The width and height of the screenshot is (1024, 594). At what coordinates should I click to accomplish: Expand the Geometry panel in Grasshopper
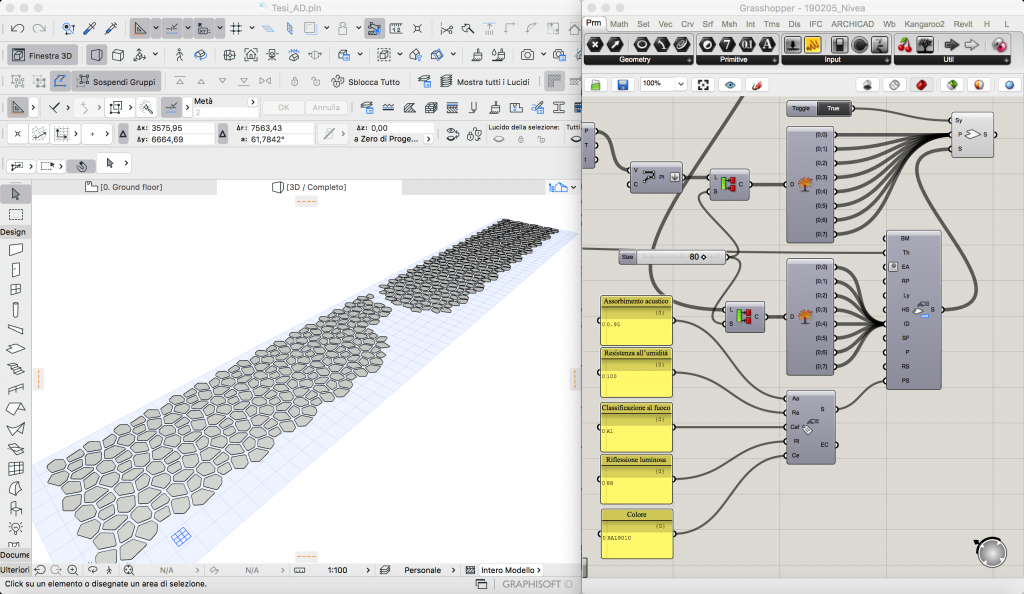coord(690,60)
